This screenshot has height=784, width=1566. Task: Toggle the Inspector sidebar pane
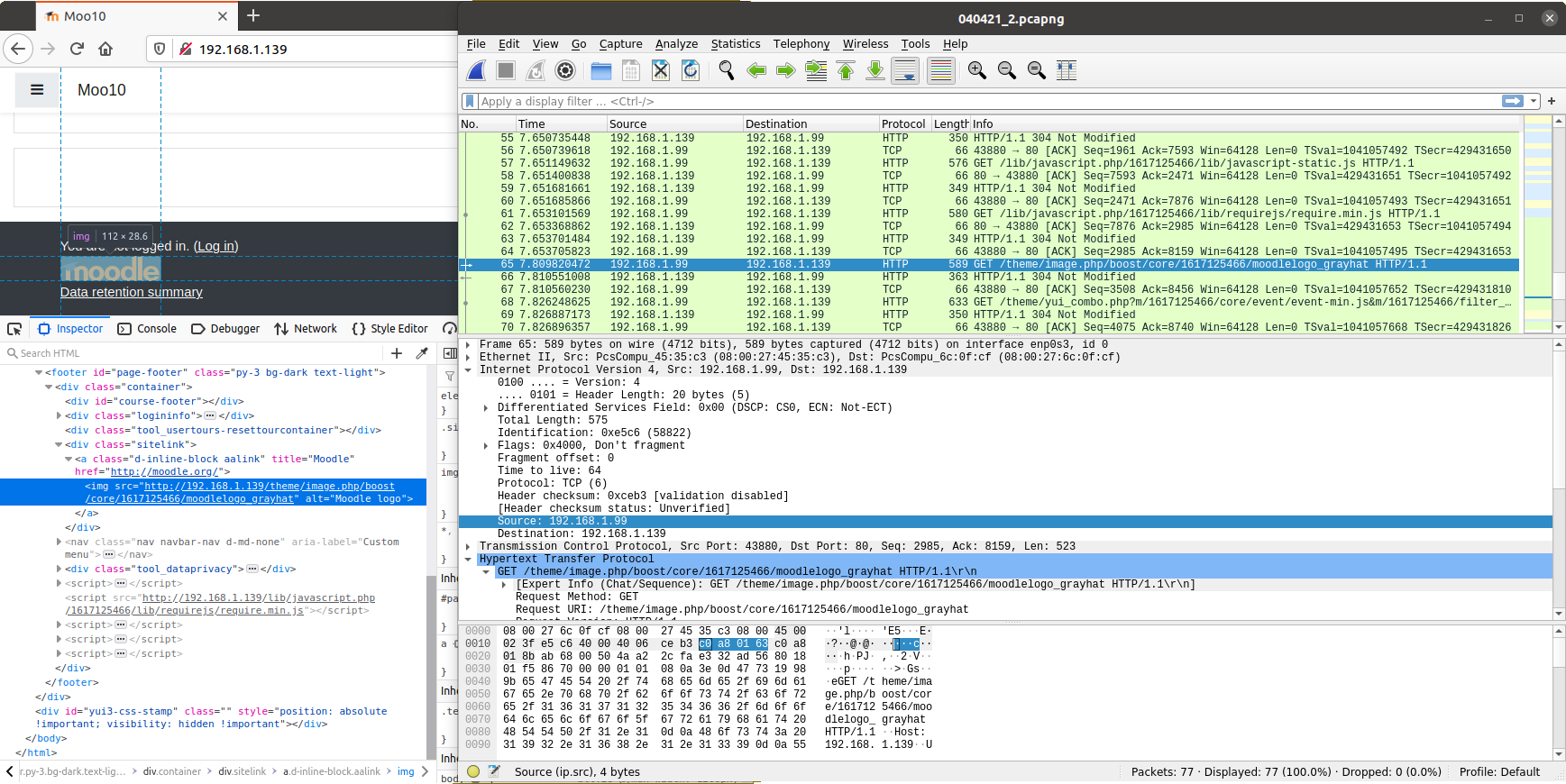(450, 353)
